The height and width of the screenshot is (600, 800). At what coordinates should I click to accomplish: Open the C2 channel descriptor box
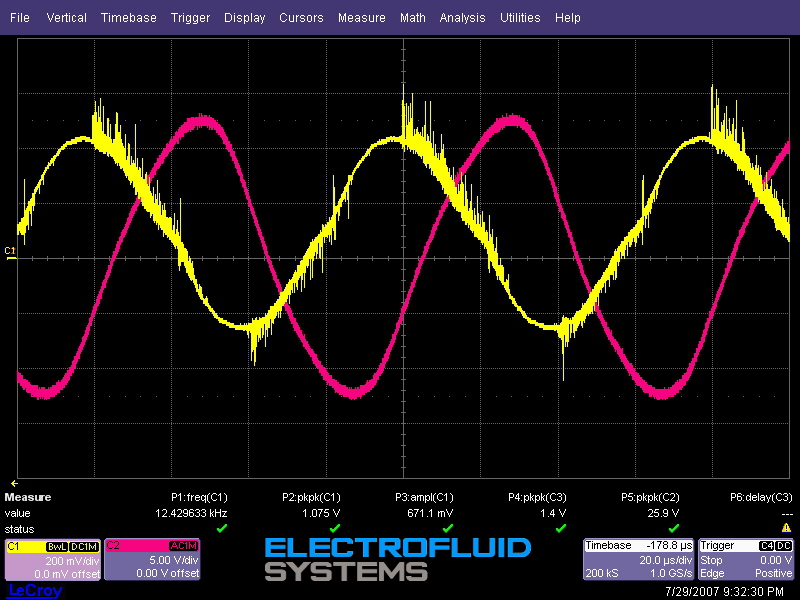(x=152, y=560)
